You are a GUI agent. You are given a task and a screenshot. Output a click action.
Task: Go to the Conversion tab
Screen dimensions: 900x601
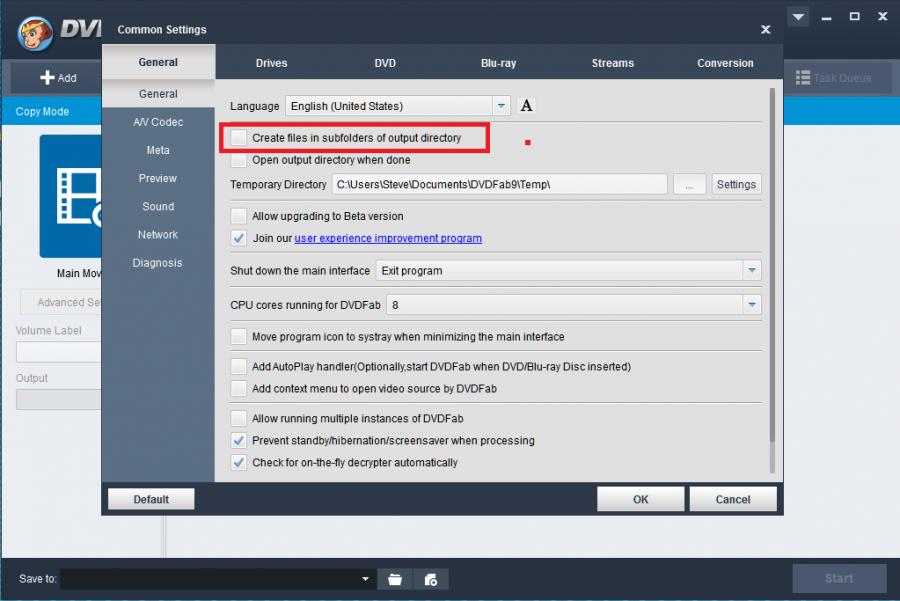[725, 63]
